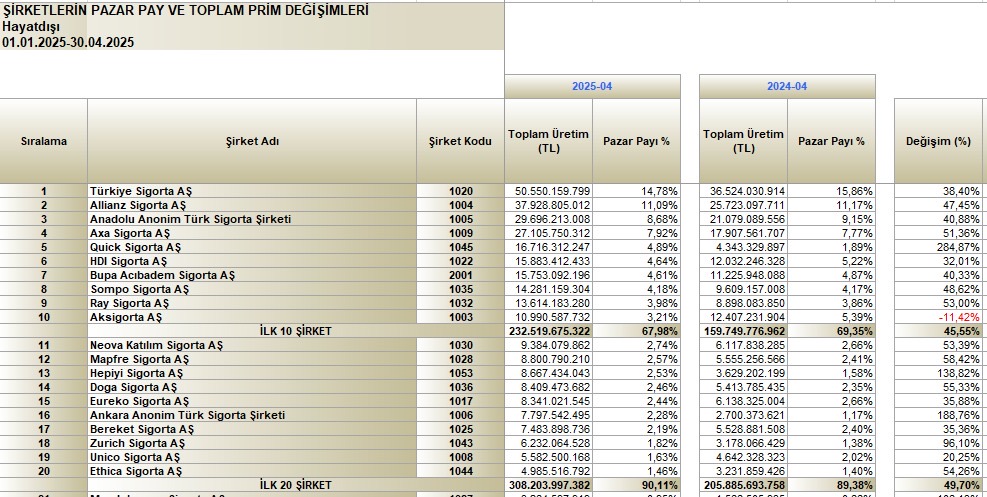The image size is (987, 497).
Task: Select 2024 production value 4.343.329.897
Action: (743, 247)
